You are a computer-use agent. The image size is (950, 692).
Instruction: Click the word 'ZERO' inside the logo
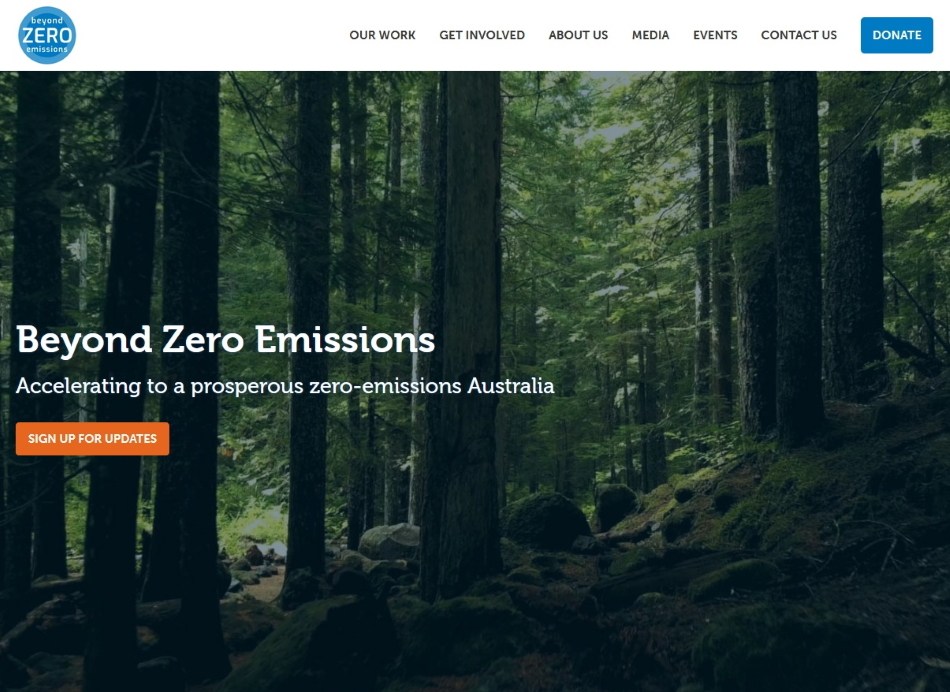pyautogui.click(x=47, y=36)
